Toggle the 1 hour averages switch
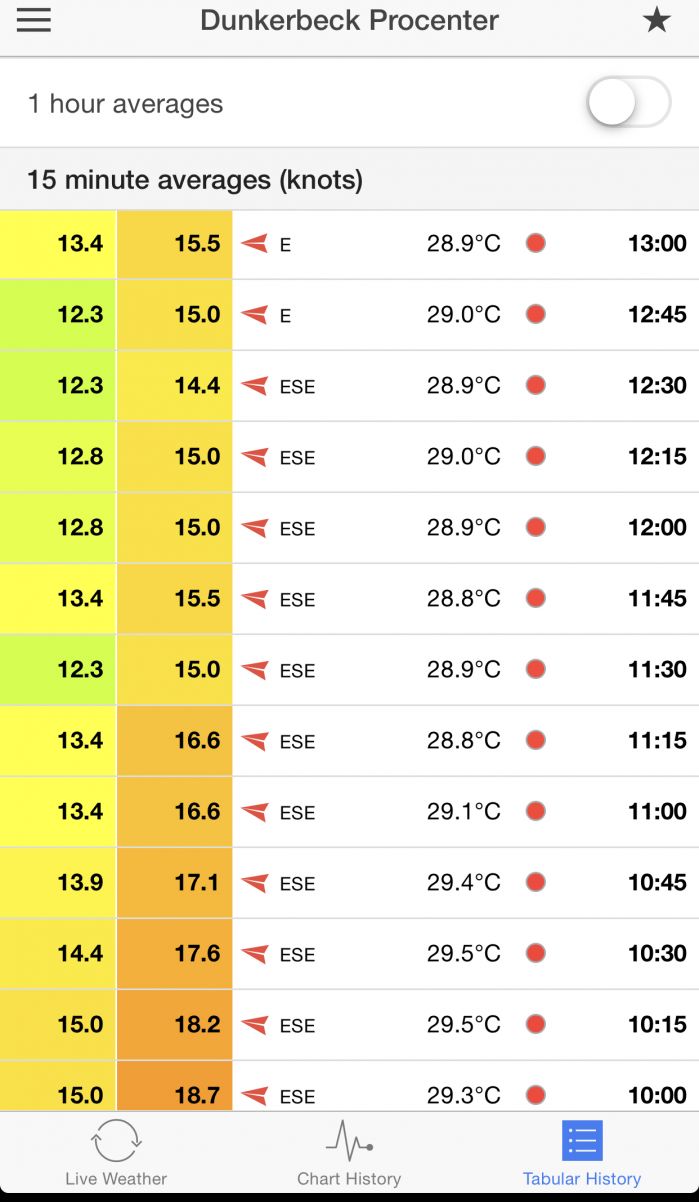The width and height of the screenshot is (699, 1202). pyautogui.click(x=628, y=103)
